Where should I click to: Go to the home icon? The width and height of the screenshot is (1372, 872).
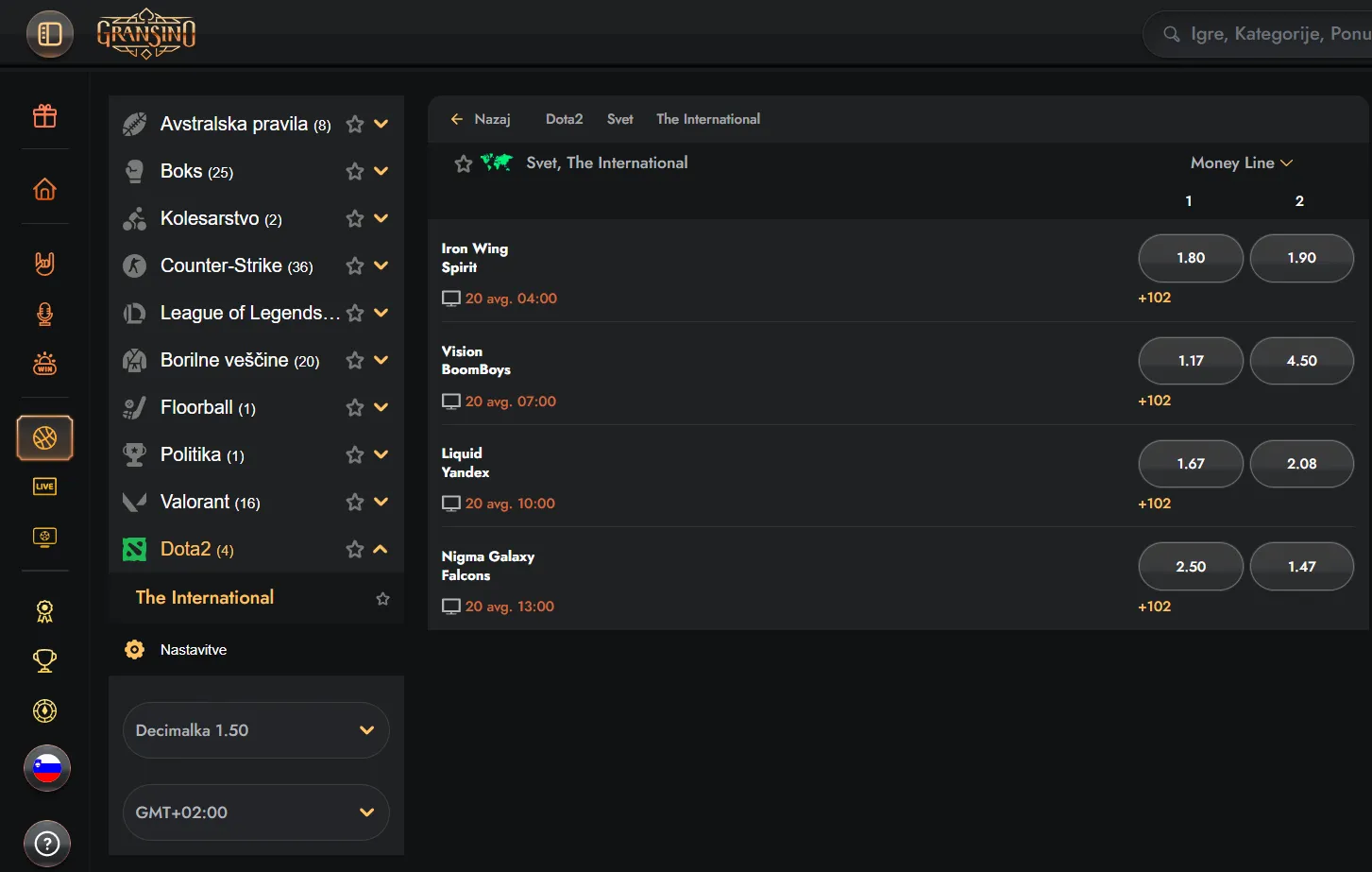[44, 189]
